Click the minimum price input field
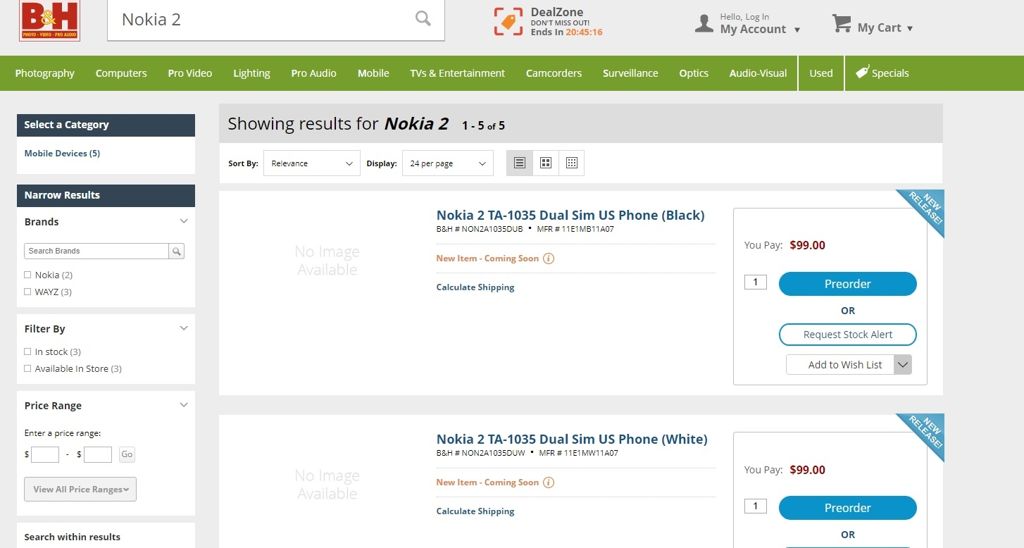This screenshot has width=1024, height=548. pos(45,455)
